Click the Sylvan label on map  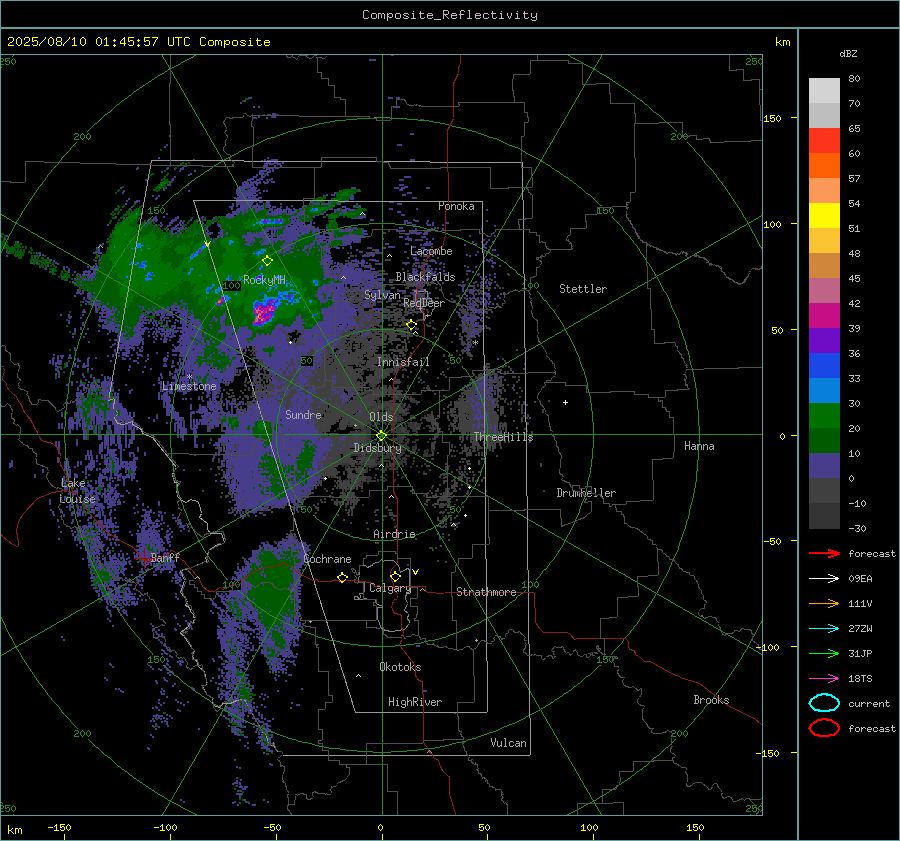(x=382, y=295)
